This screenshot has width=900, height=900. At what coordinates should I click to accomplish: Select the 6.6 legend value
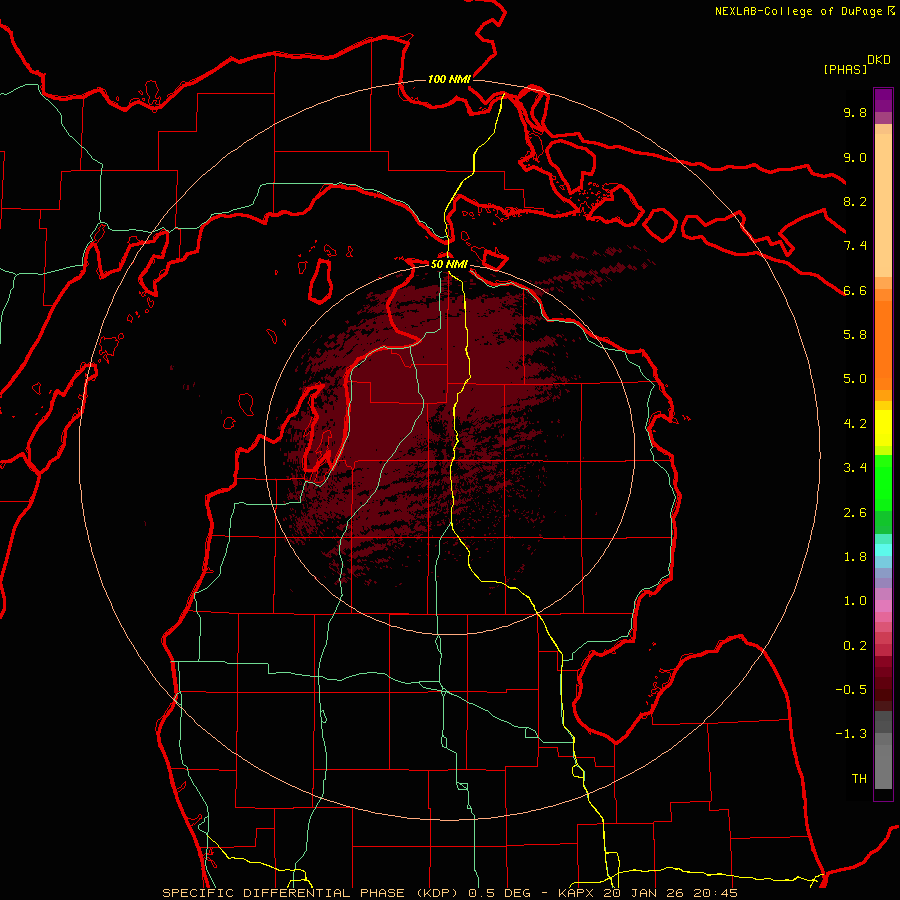pyautogui.click(x=855, y=290)
